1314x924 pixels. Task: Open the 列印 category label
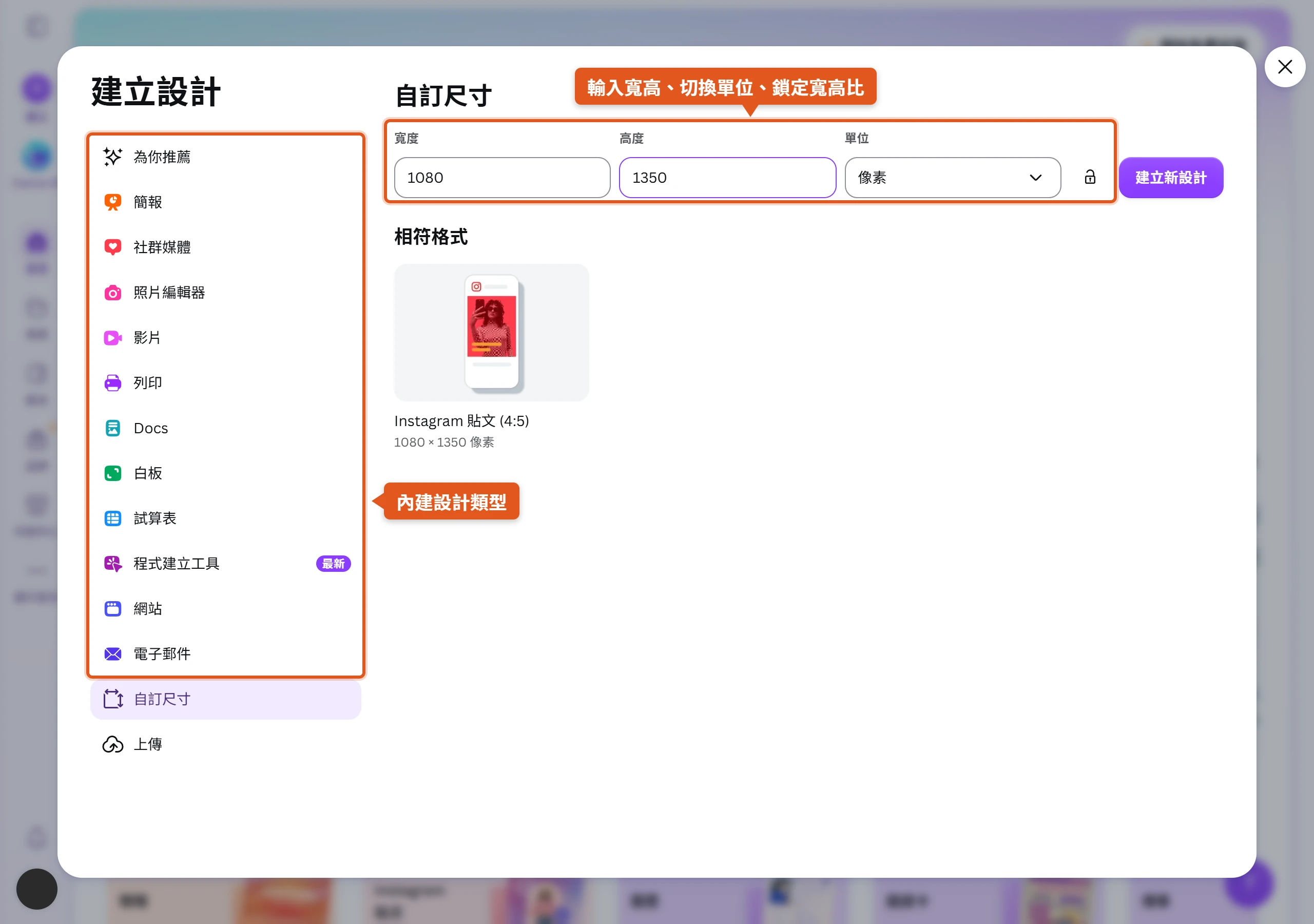(148, 383)
